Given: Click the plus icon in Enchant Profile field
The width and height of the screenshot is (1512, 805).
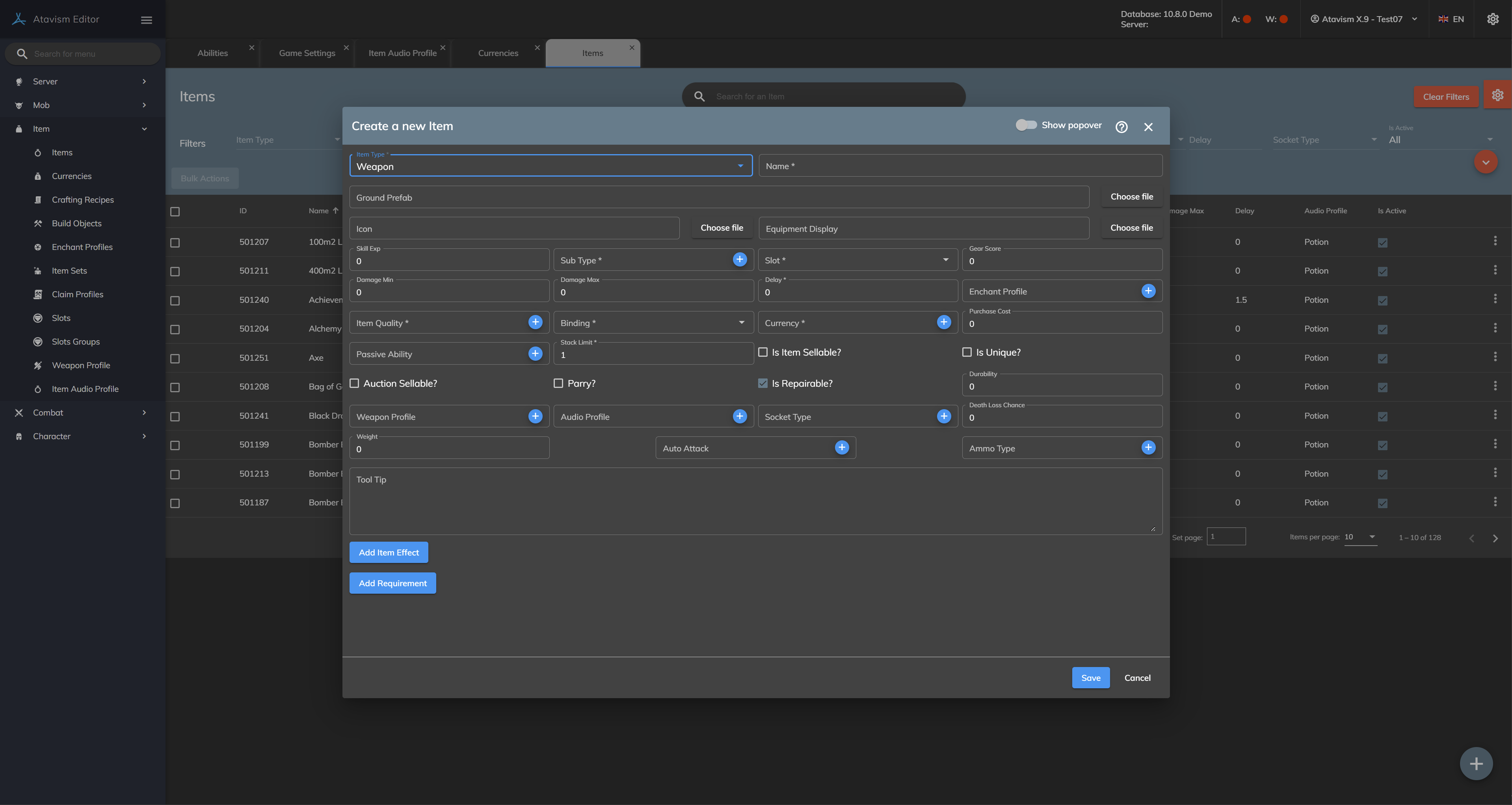Looking at the screenshot, I should tap(1148, 291).
